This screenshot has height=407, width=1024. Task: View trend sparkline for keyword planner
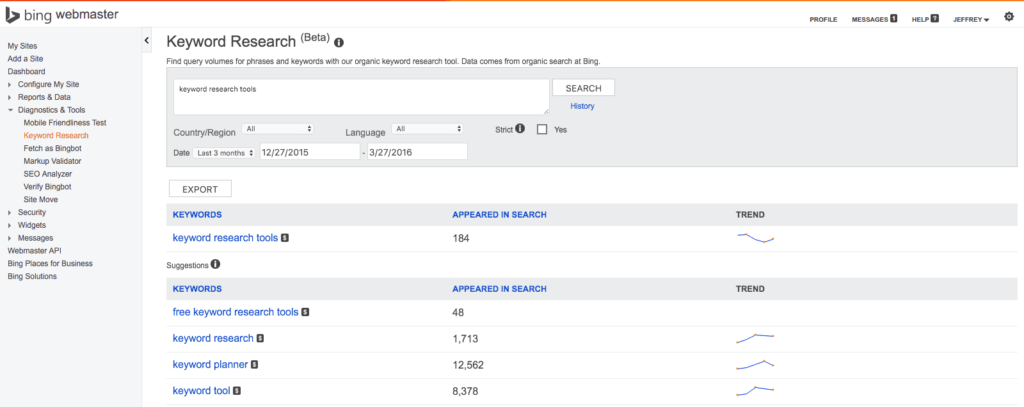point(756,364)
